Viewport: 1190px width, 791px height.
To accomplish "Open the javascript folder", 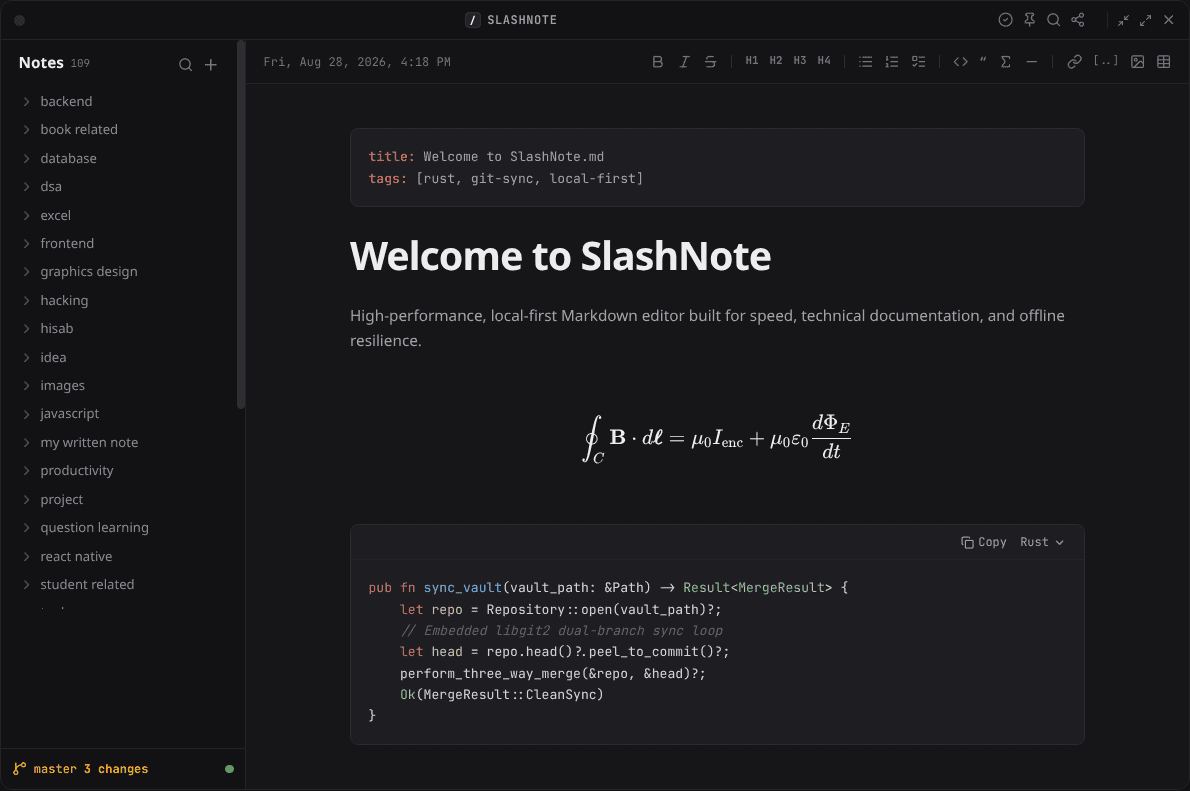I will click(x=69, y=414).
